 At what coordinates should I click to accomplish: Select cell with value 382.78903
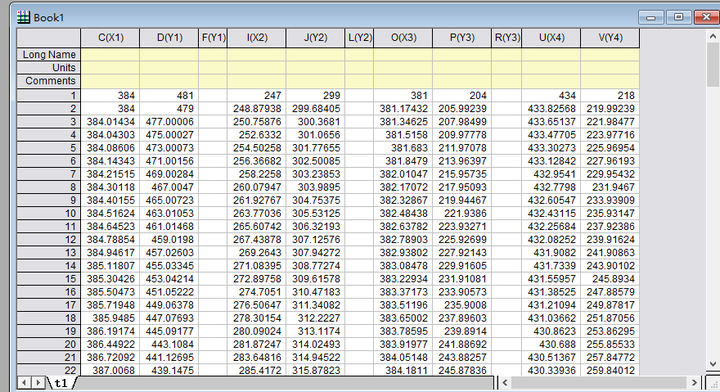point(403,240)
